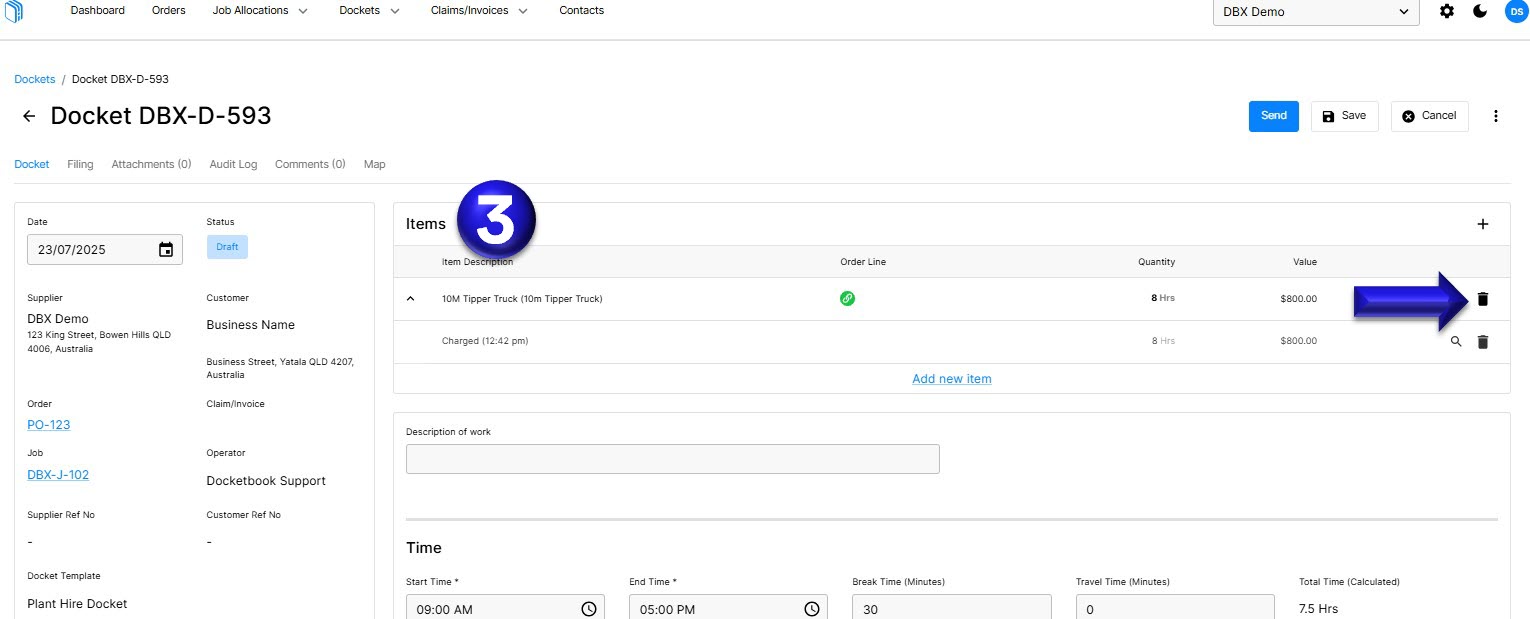Click the Description of work field
This screenshot has height=619, width=1530.
pos(673,459)
